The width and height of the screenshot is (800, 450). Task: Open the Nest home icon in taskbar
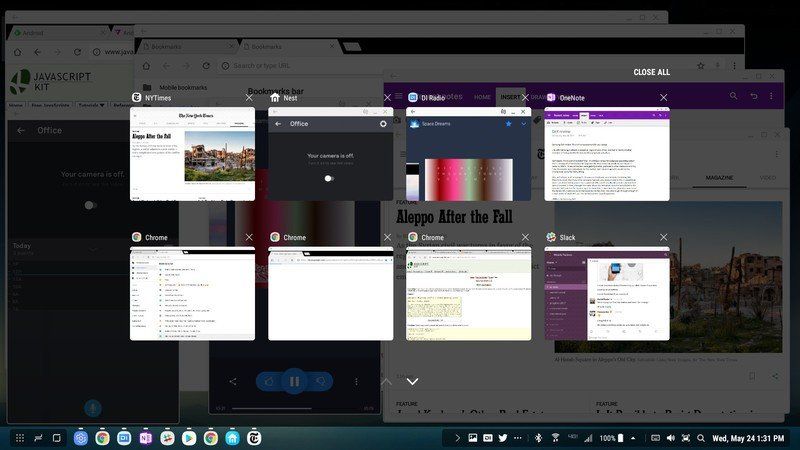(232, 438)
